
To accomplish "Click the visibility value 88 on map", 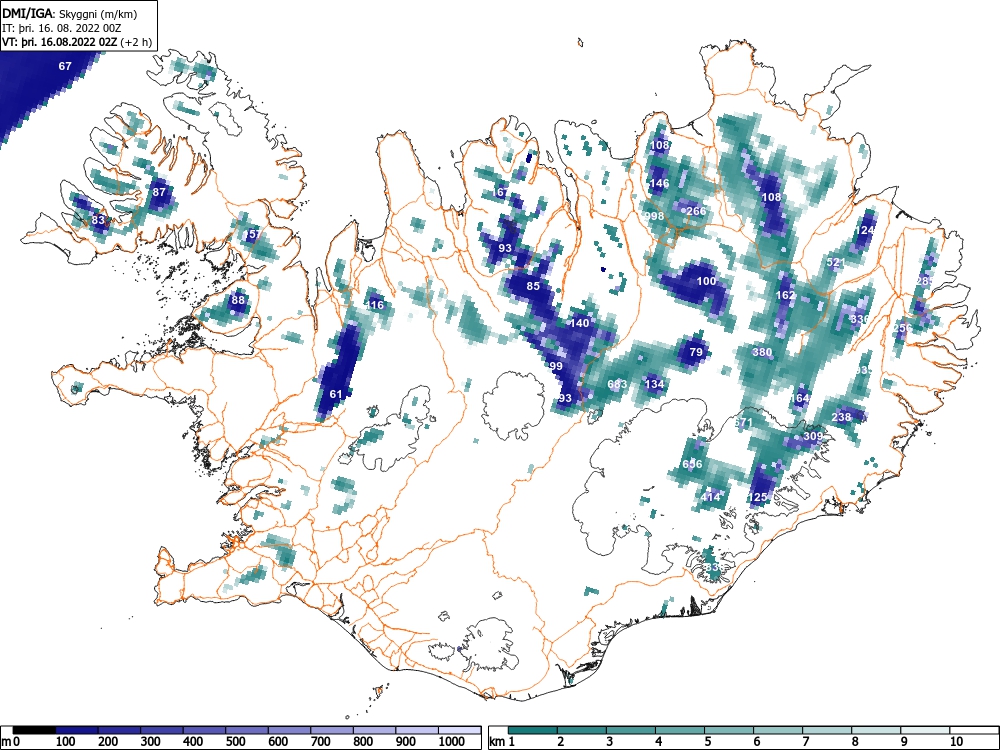I will [x=238, y=300].
